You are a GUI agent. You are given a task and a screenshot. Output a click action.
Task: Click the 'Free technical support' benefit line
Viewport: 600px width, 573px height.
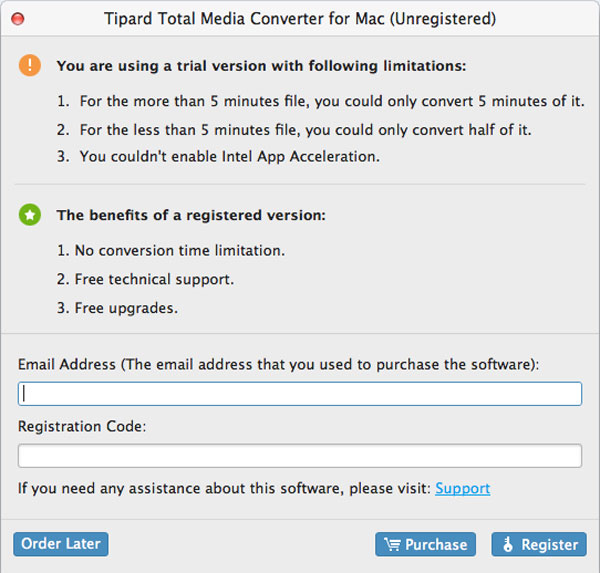point(145,279)
